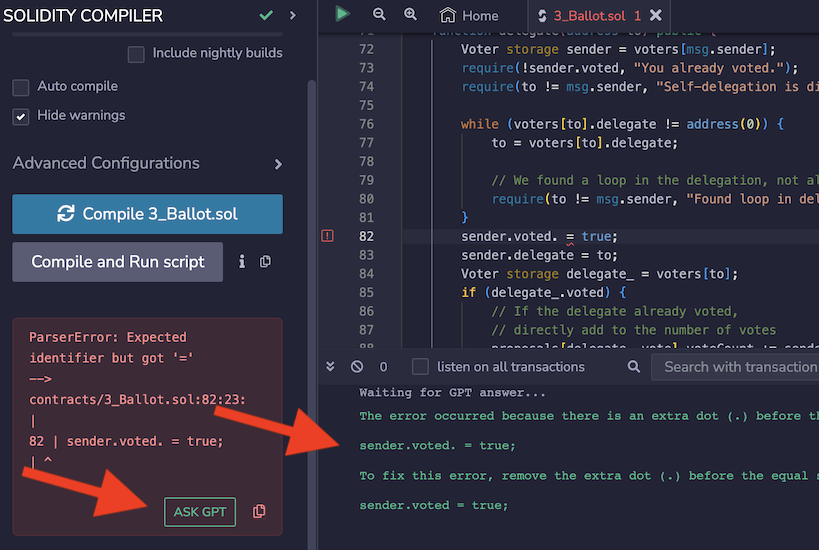Viewport: 819px width, 550px height.
Task: Click 'contracts/3_Ballot.sol:82:23:' error location
Action: [137, 400]
